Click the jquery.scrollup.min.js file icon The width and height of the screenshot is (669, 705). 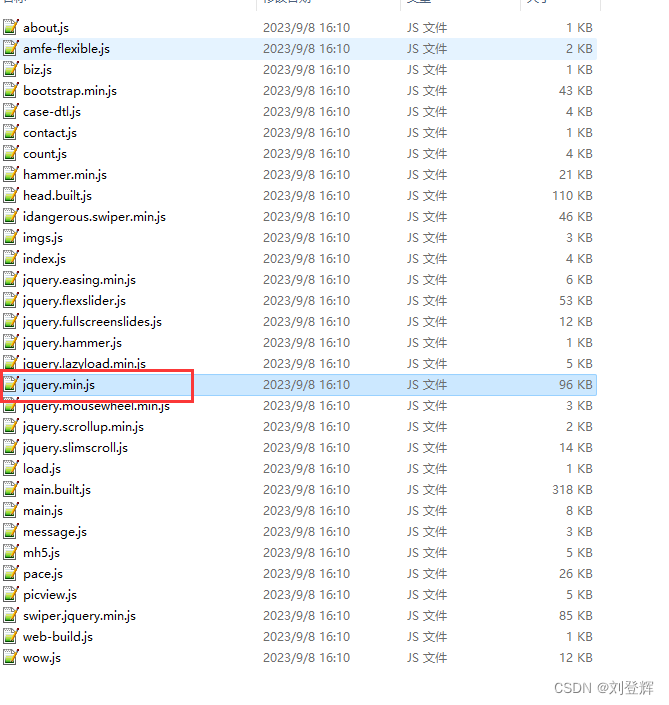tap(11, 427)
